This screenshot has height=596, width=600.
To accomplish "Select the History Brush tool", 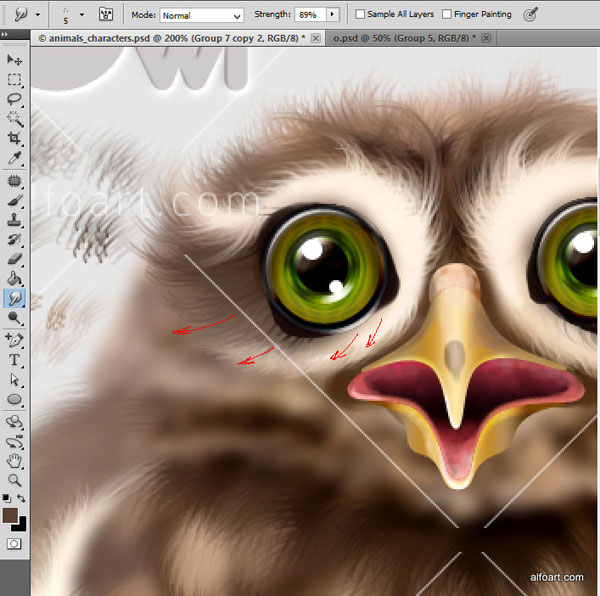I will pyautogui.click(x=15, y=239).
